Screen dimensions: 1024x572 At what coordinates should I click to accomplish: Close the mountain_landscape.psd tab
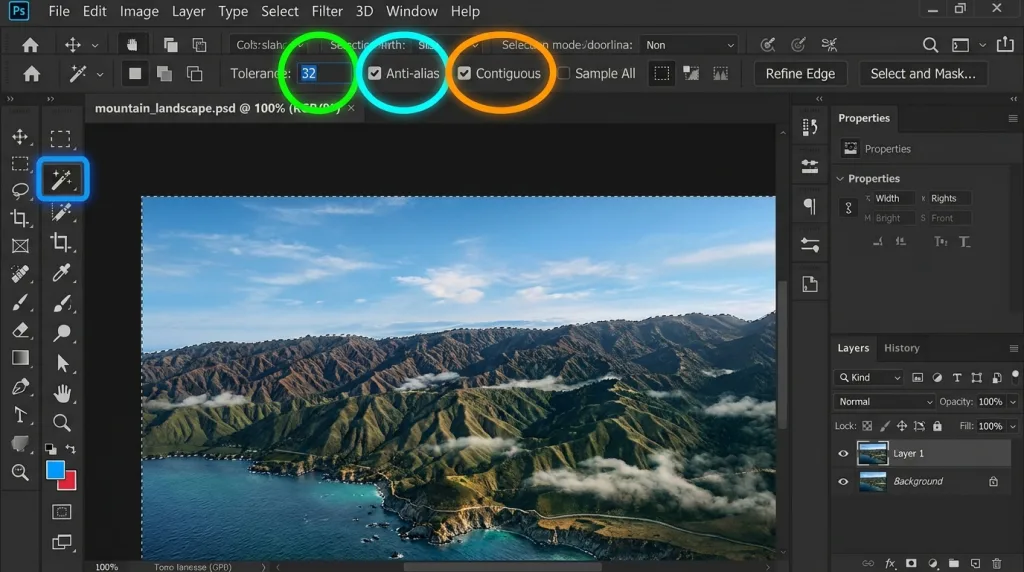(351, 108)
